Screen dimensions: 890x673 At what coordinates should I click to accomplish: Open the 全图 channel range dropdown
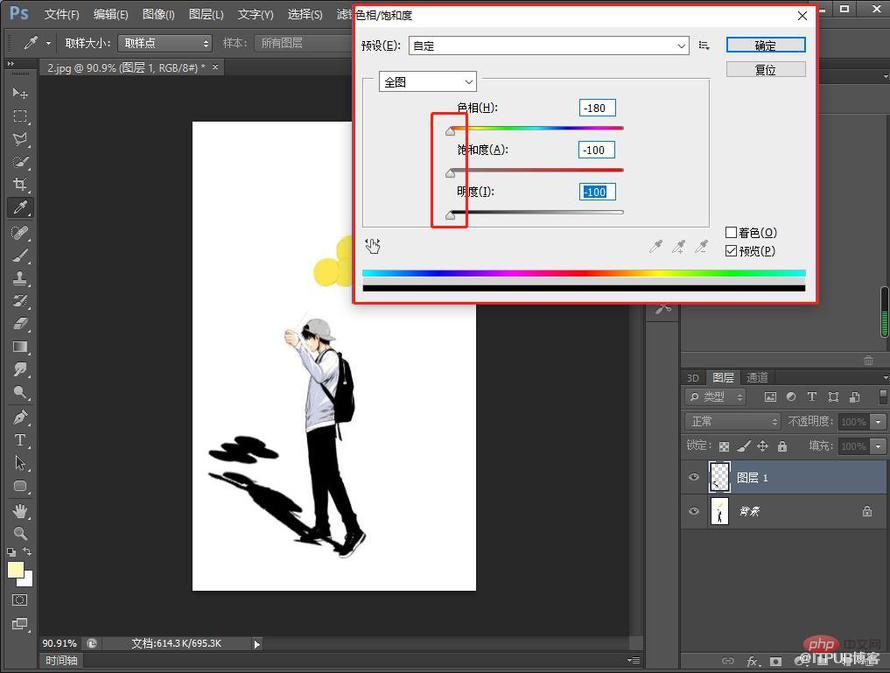tap(427, 82)
